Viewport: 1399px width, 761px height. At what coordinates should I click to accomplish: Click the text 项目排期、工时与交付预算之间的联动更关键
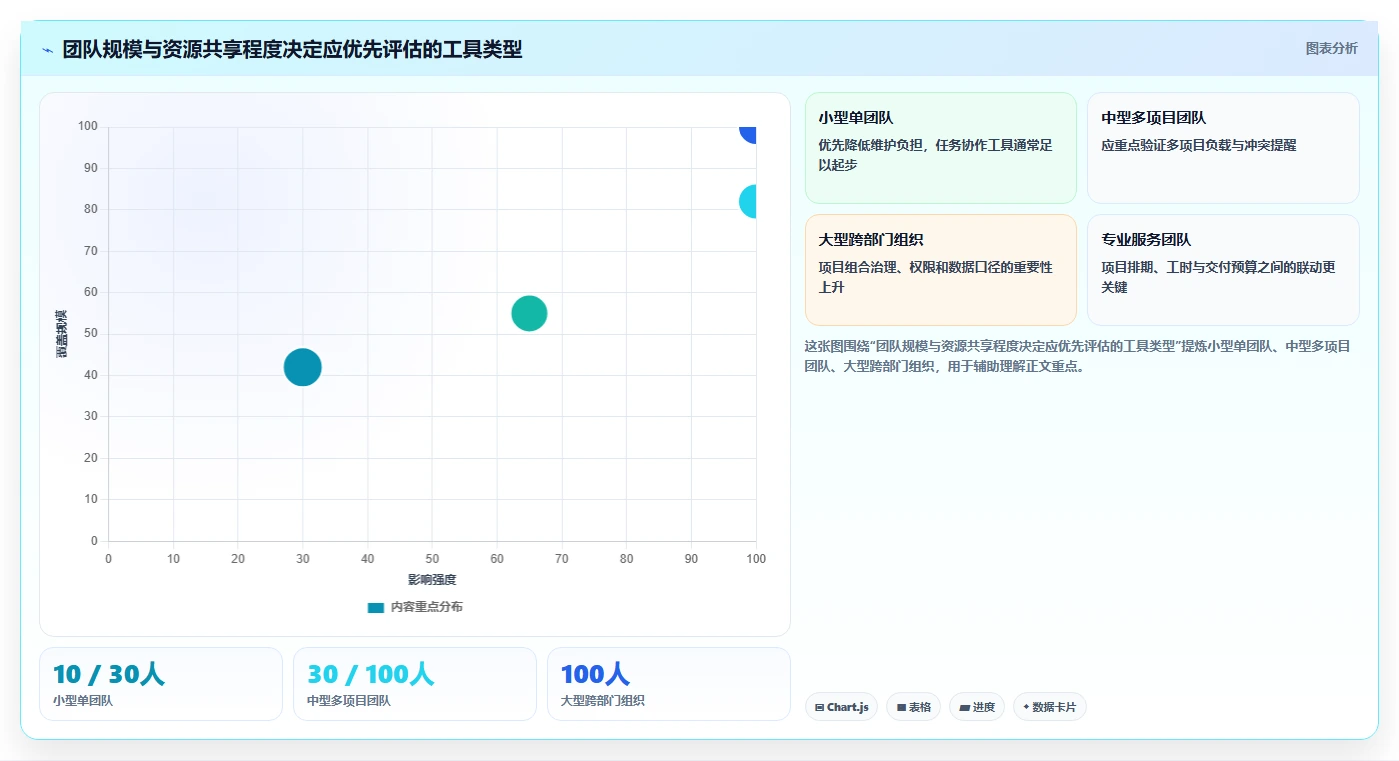pyautogui.click(x=1218, y=277)
